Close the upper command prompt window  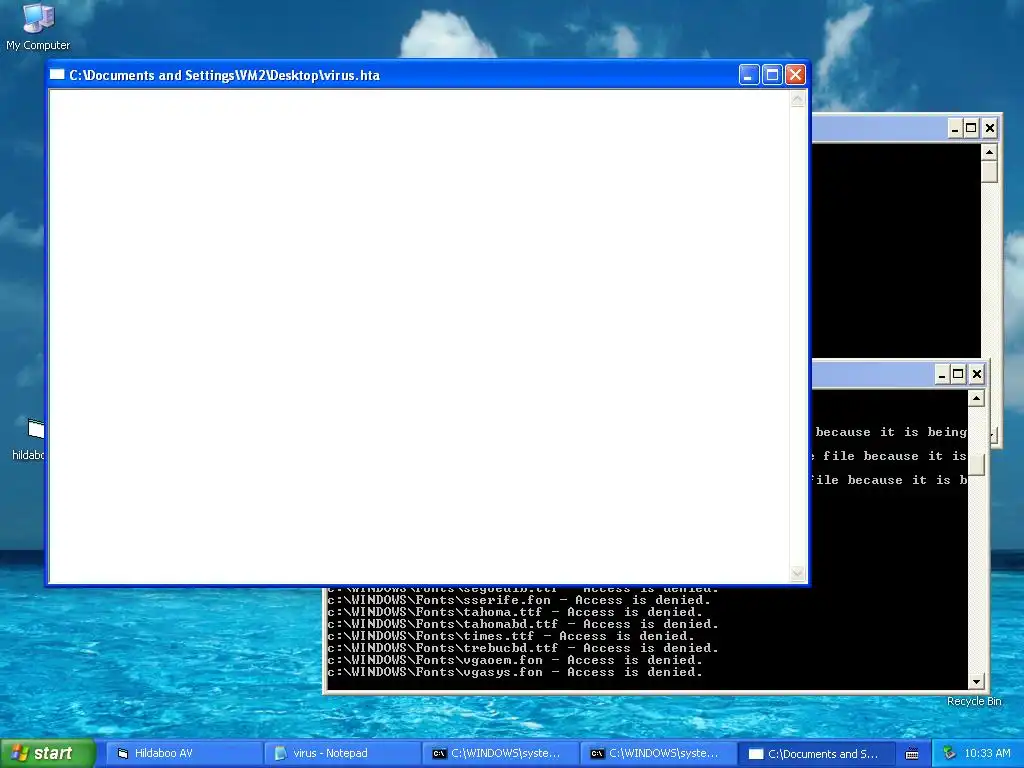coord(990,128)
